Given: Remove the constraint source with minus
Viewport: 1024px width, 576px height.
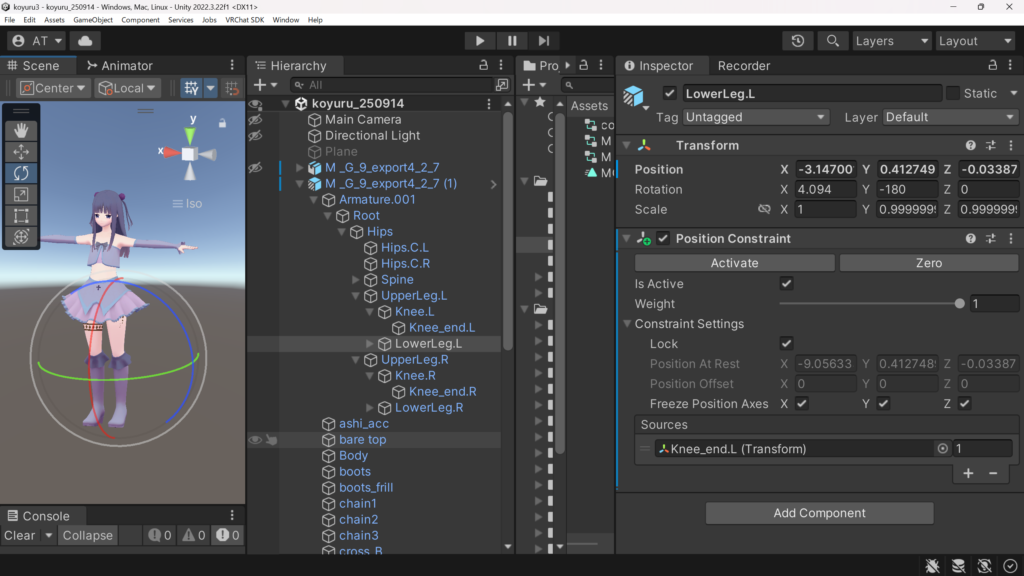Looking at the screenshot, I should pyautogui.click(x=993, y=473).
